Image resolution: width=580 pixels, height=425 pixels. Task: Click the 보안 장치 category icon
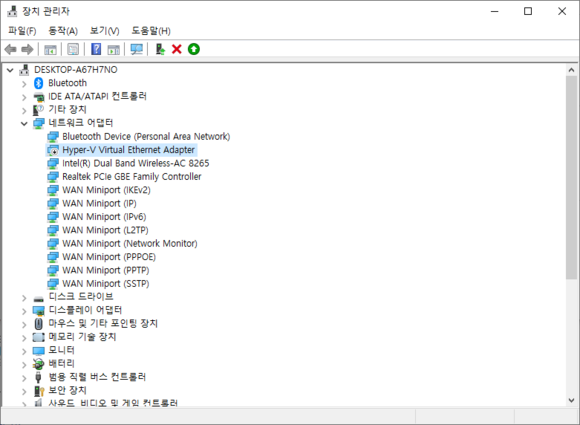click(x=38, y=391)
